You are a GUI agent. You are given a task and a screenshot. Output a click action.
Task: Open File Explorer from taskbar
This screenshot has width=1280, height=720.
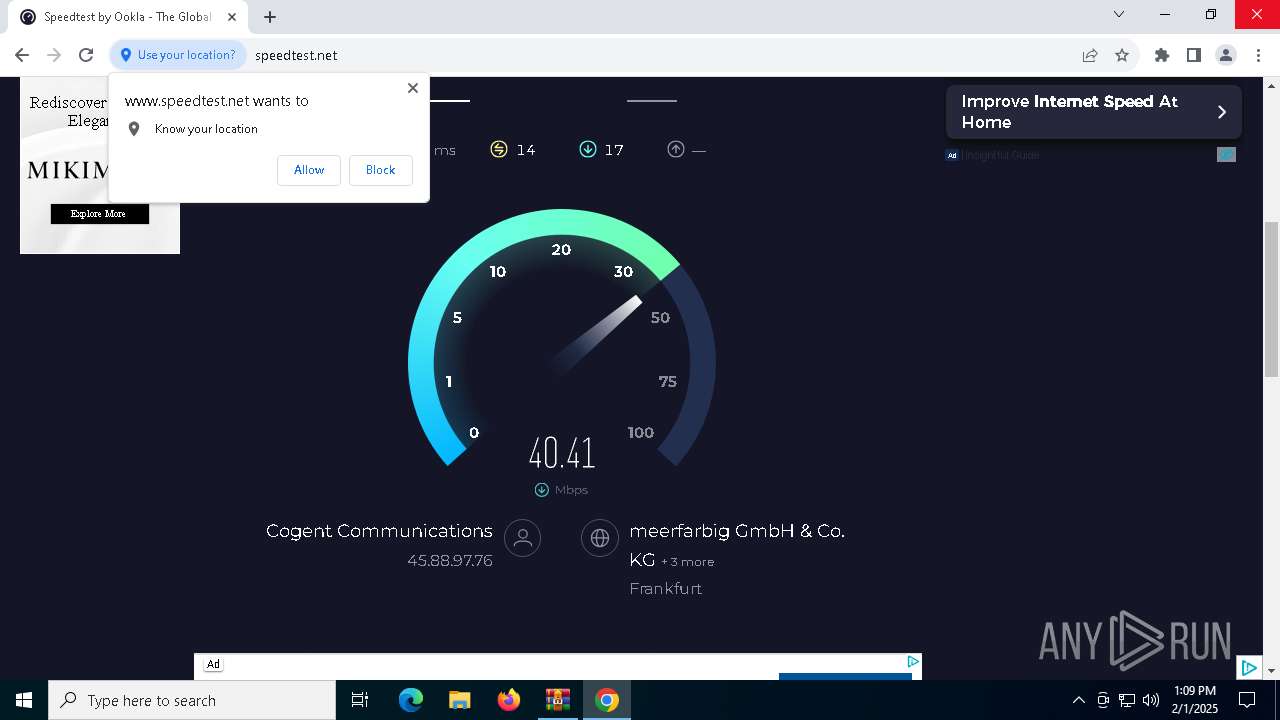coord(459,700)
